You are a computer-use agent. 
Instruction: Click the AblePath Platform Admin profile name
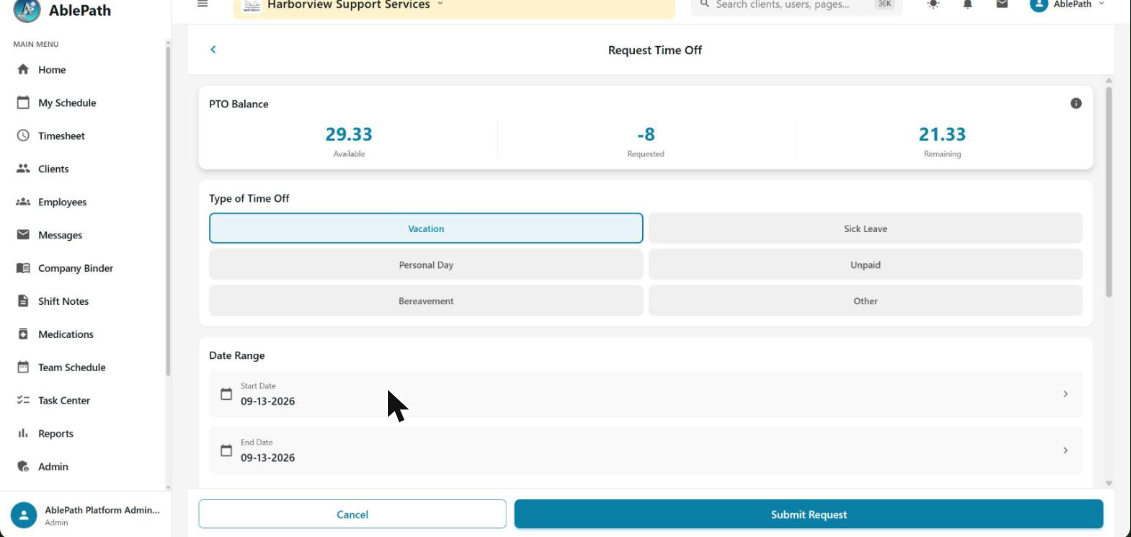[102, 510]
